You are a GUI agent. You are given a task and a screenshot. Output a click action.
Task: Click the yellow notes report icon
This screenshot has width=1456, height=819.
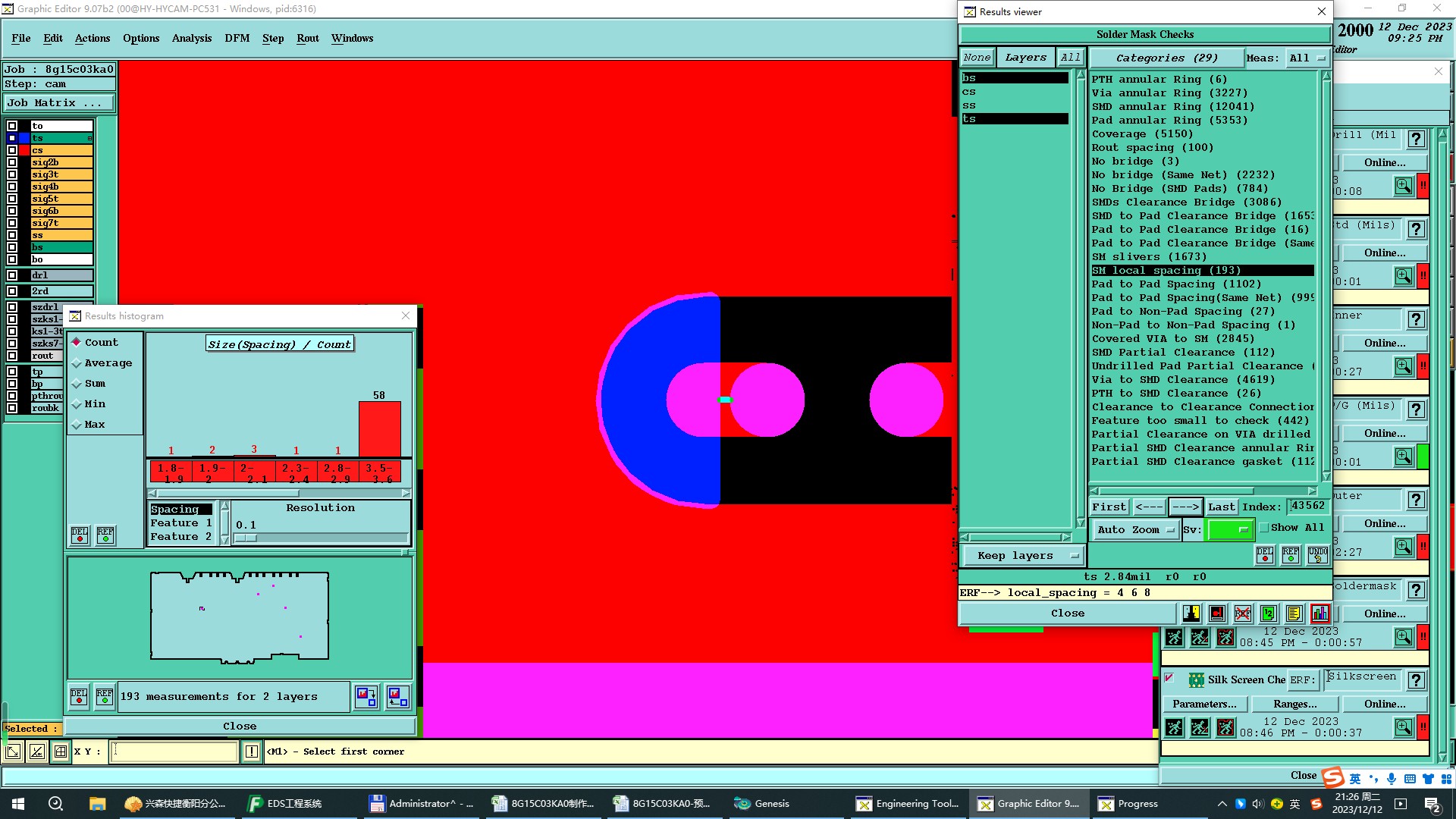tap(1294, 613)
